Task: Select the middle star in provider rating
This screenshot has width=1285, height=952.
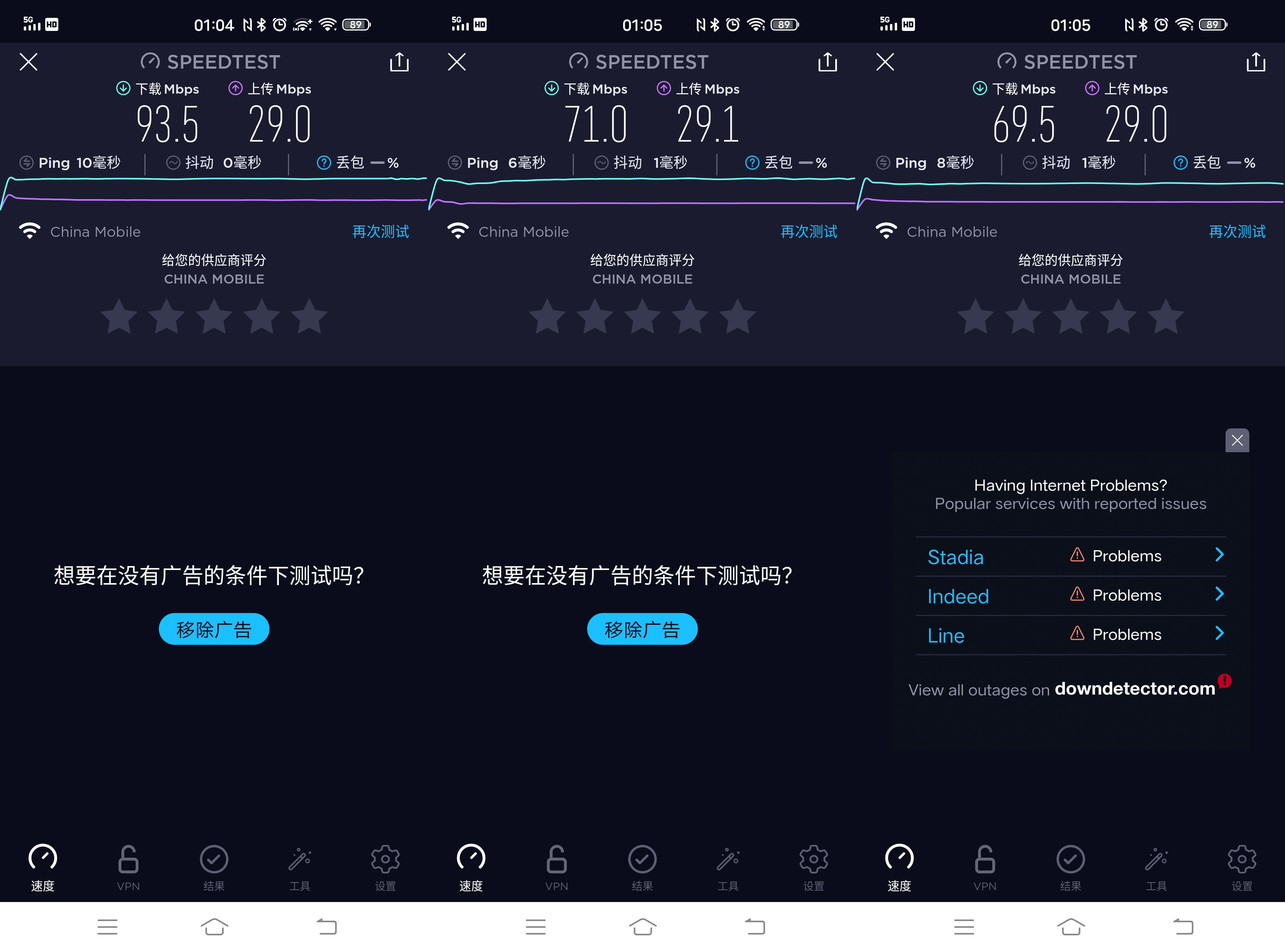Action: click(214, 317)
